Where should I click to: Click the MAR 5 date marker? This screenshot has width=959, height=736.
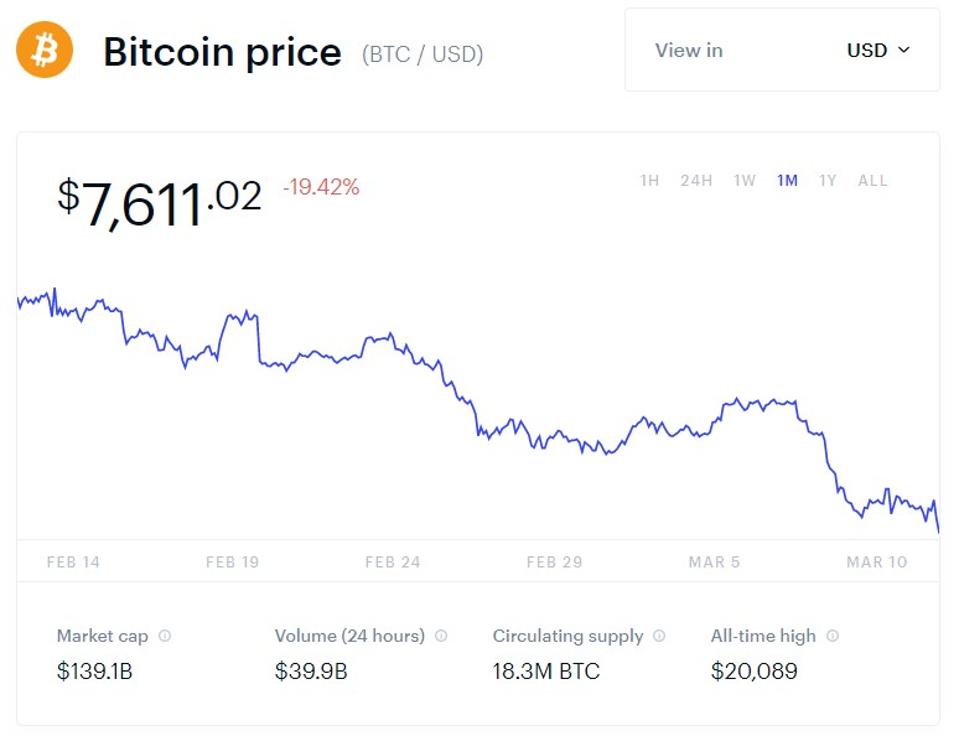click(714, 562)
